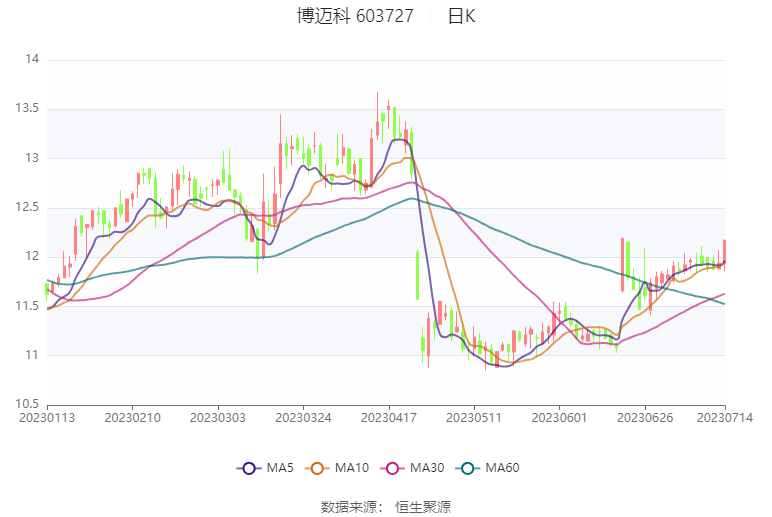Select the 日K label beside the title

[461, 16]
